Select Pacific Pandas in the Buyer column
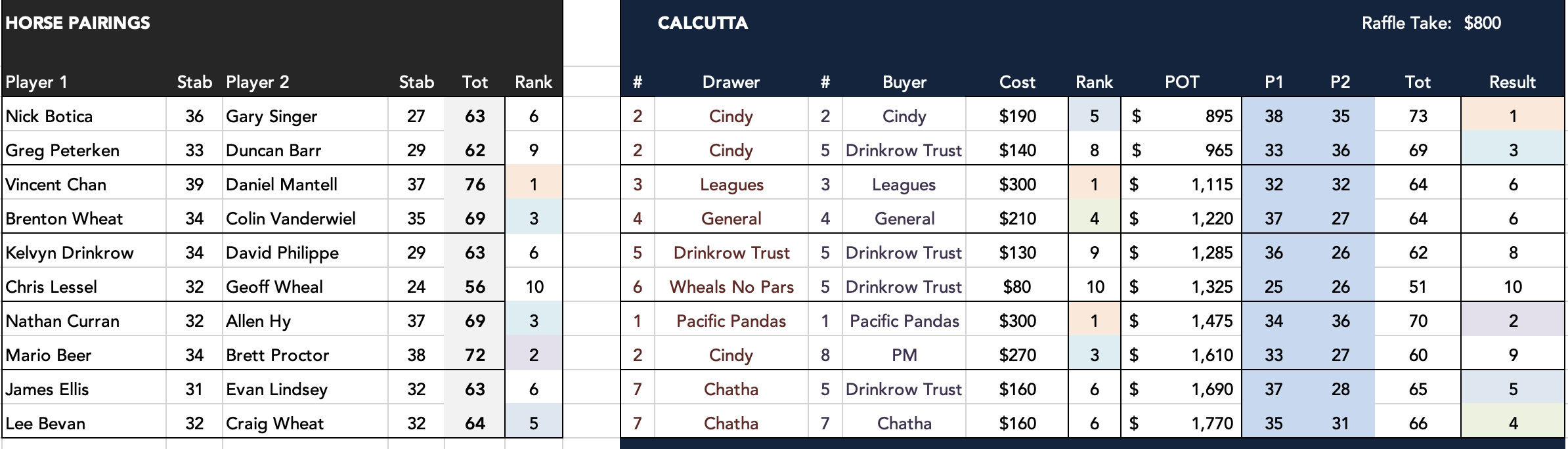This screenshot has width=1568, height=449. (x=904, y=321)
